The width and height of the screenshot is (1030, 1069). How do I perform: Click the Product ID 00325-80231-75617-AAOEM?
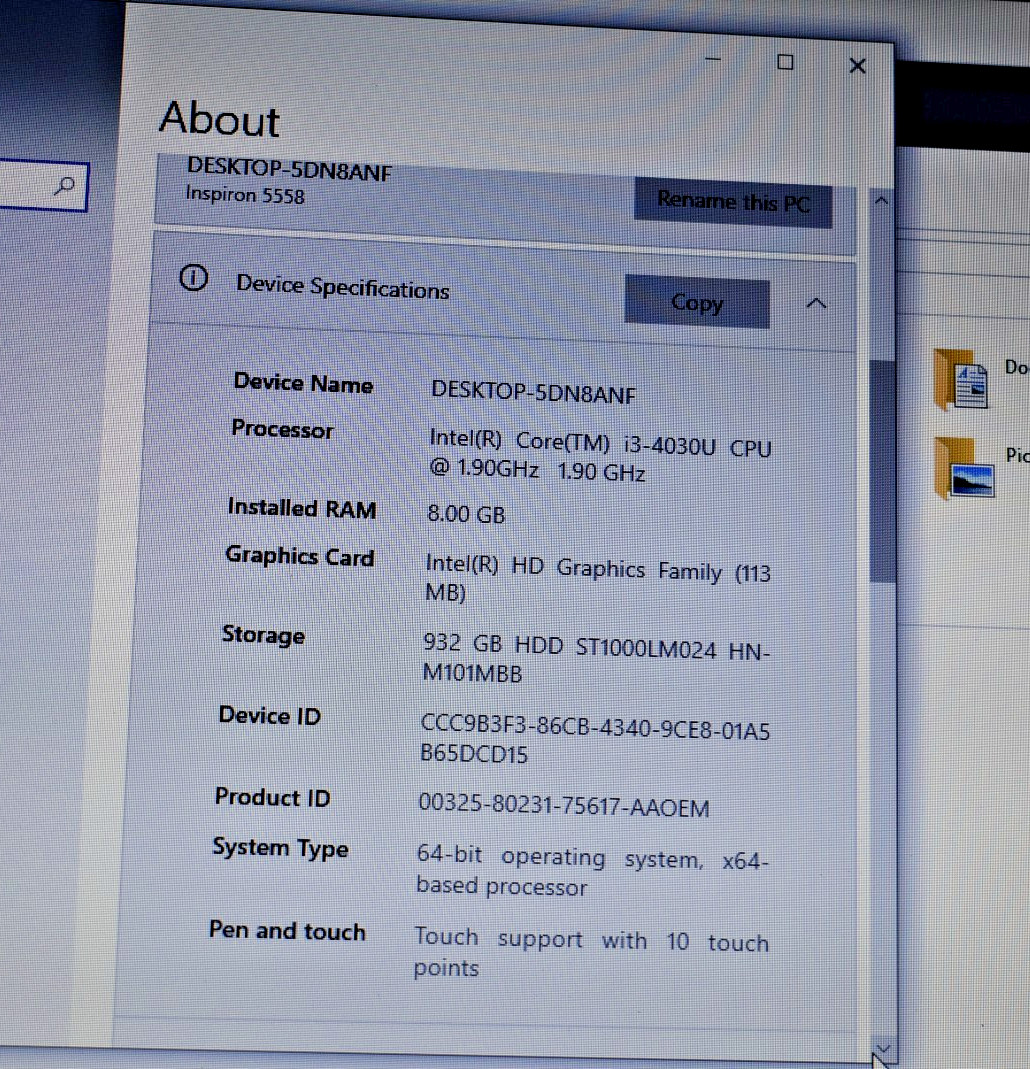click(x=564, y=805)
